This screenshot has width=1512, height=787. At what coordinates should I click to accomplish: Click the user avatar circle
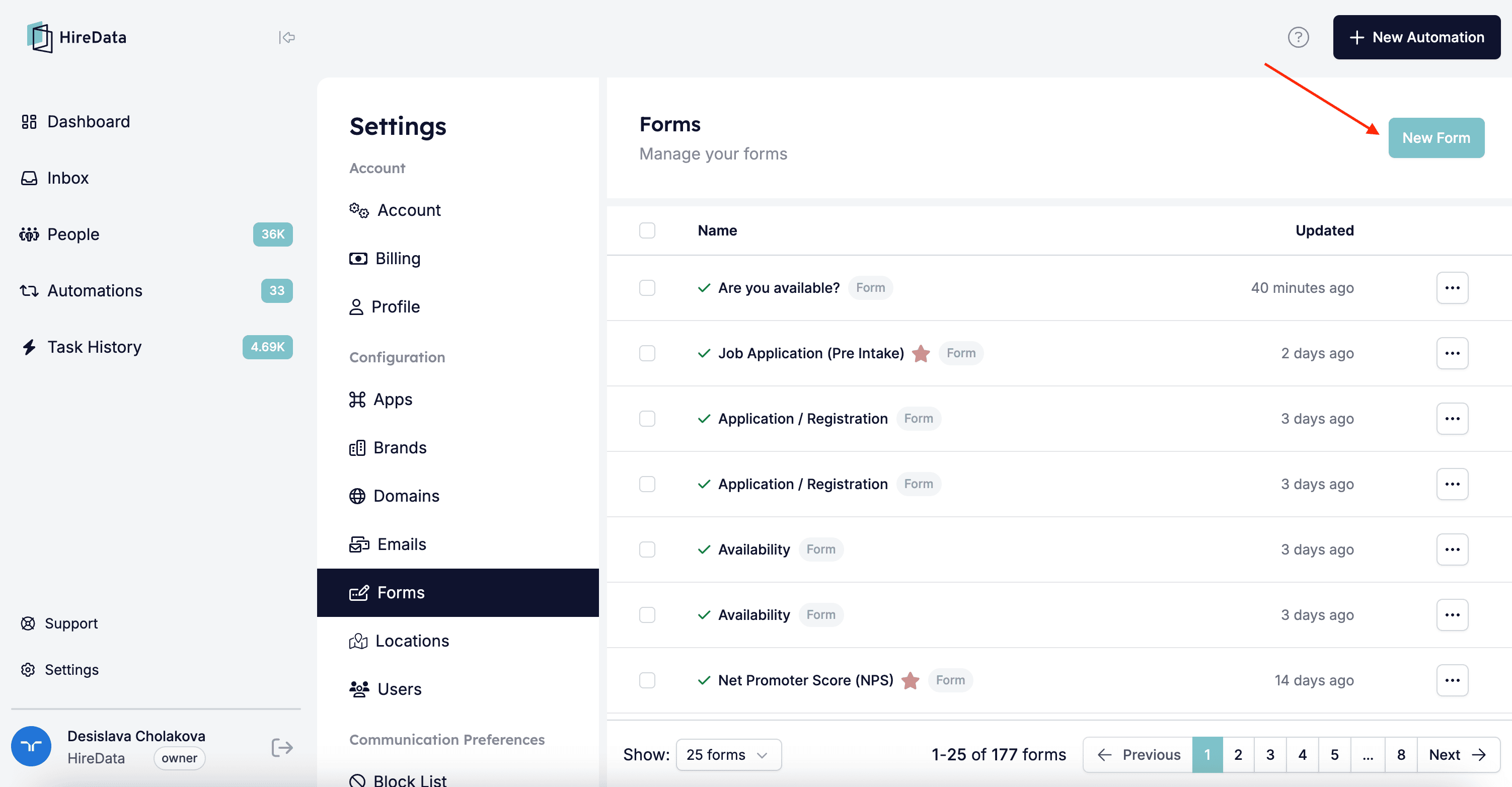pyautogui.click(x=31, y=746)
